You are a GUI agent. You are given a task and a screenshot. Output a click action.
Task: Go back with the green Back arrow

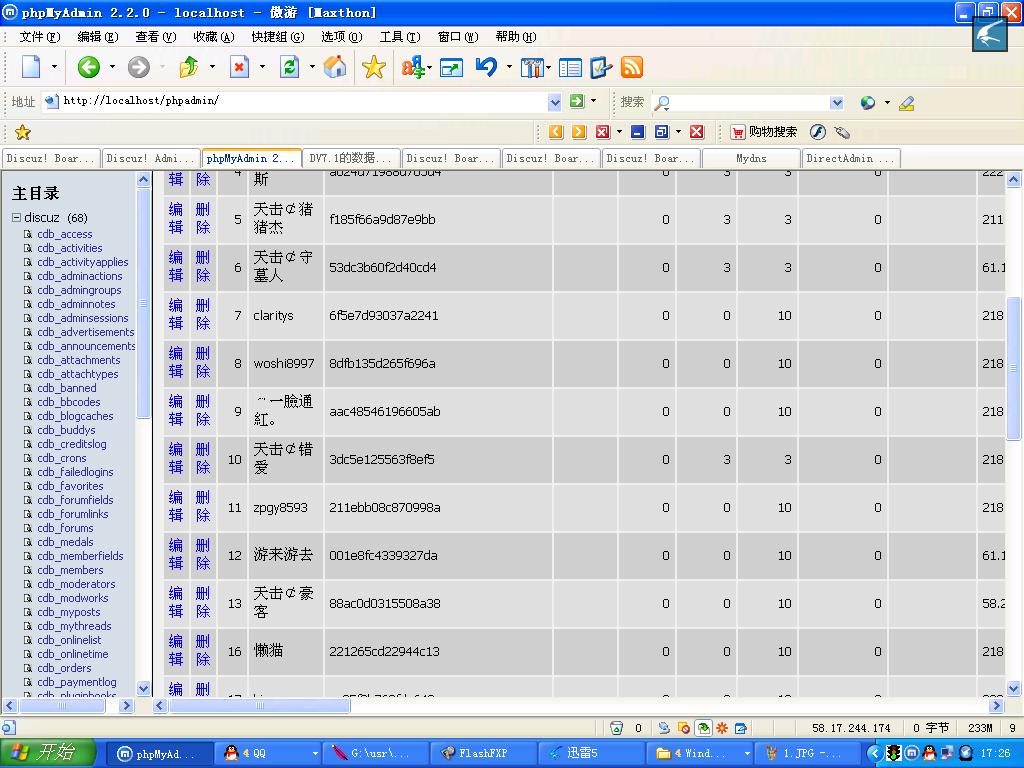click(x=88, y=67)
